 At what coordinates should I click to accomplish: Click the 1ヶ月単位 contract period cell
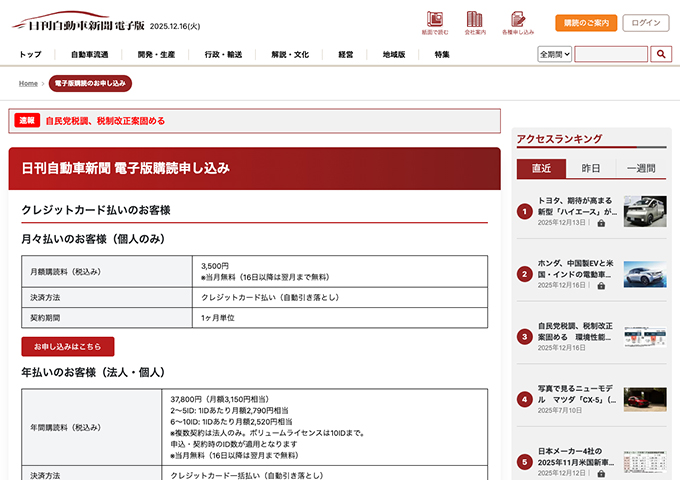click(x=340, y=318)
